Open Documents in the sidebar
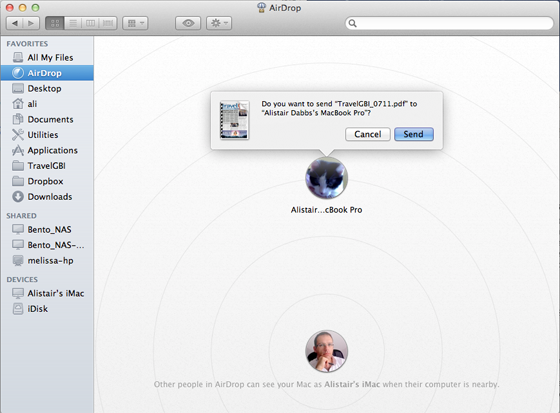 tap(47, 119)
